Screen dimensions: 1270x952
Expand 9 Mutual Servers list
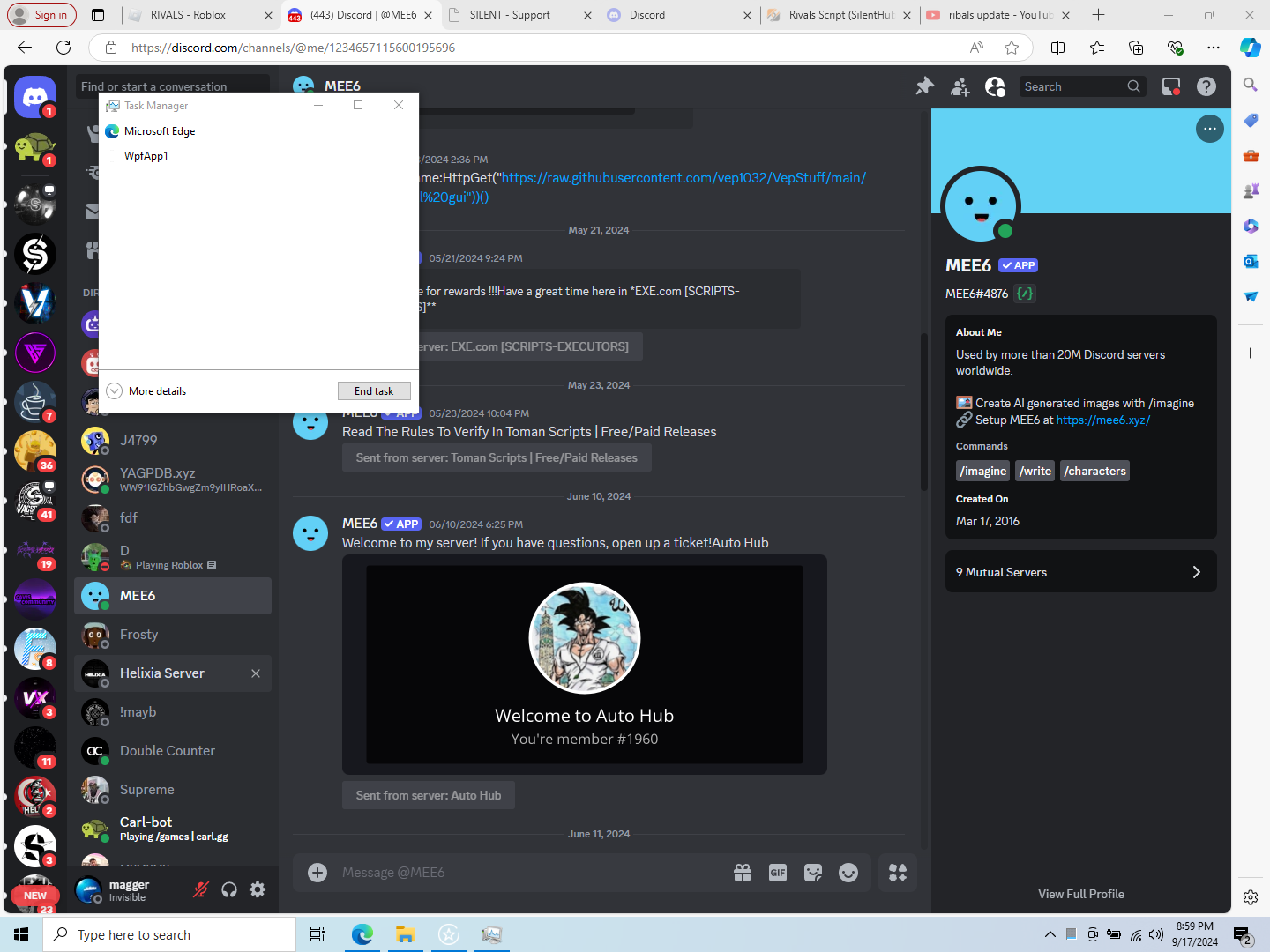pyautogui.click(x=1081, y=572)
